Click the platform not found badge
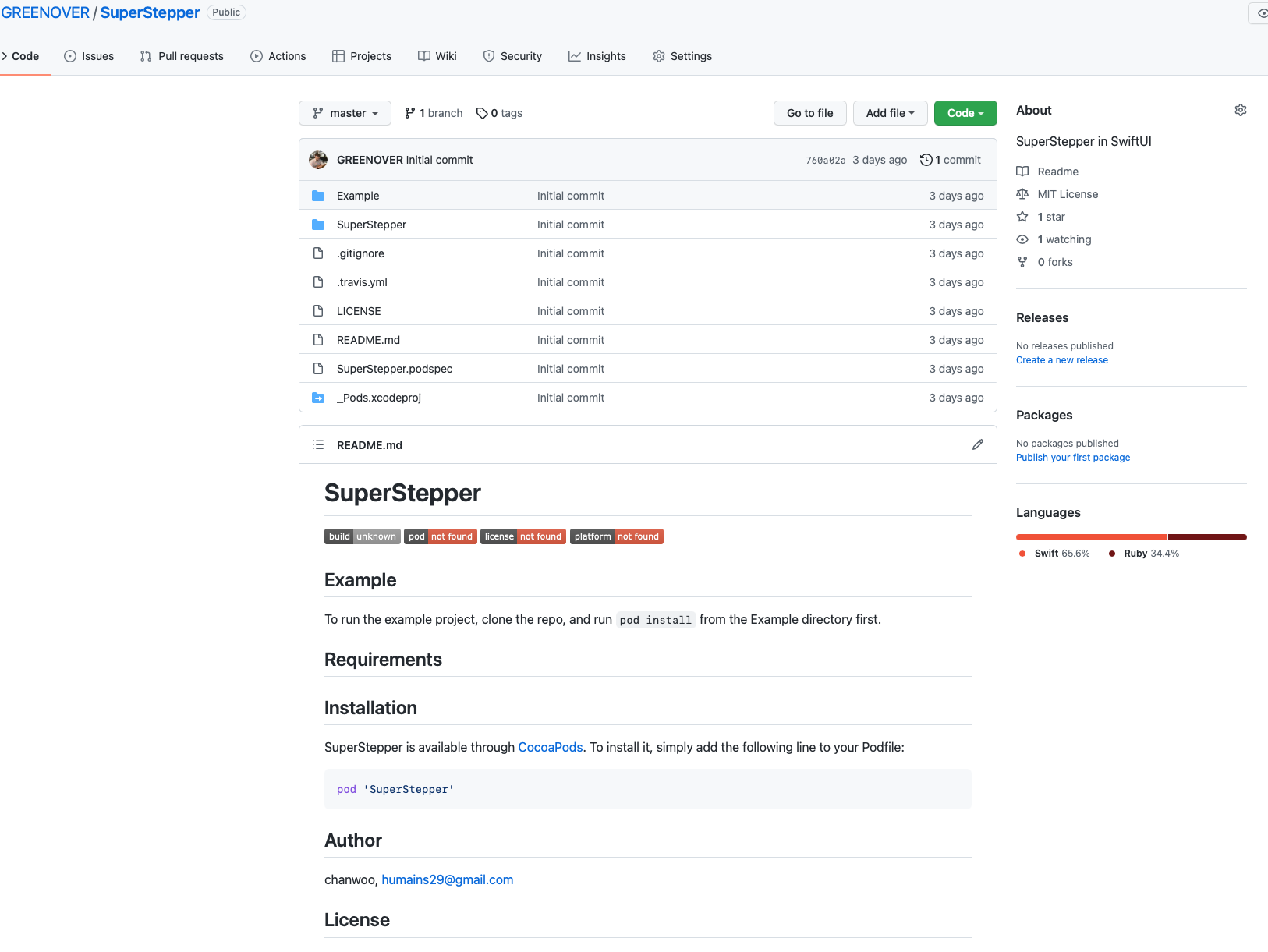The image size is (1268, 952). [617, 536]
